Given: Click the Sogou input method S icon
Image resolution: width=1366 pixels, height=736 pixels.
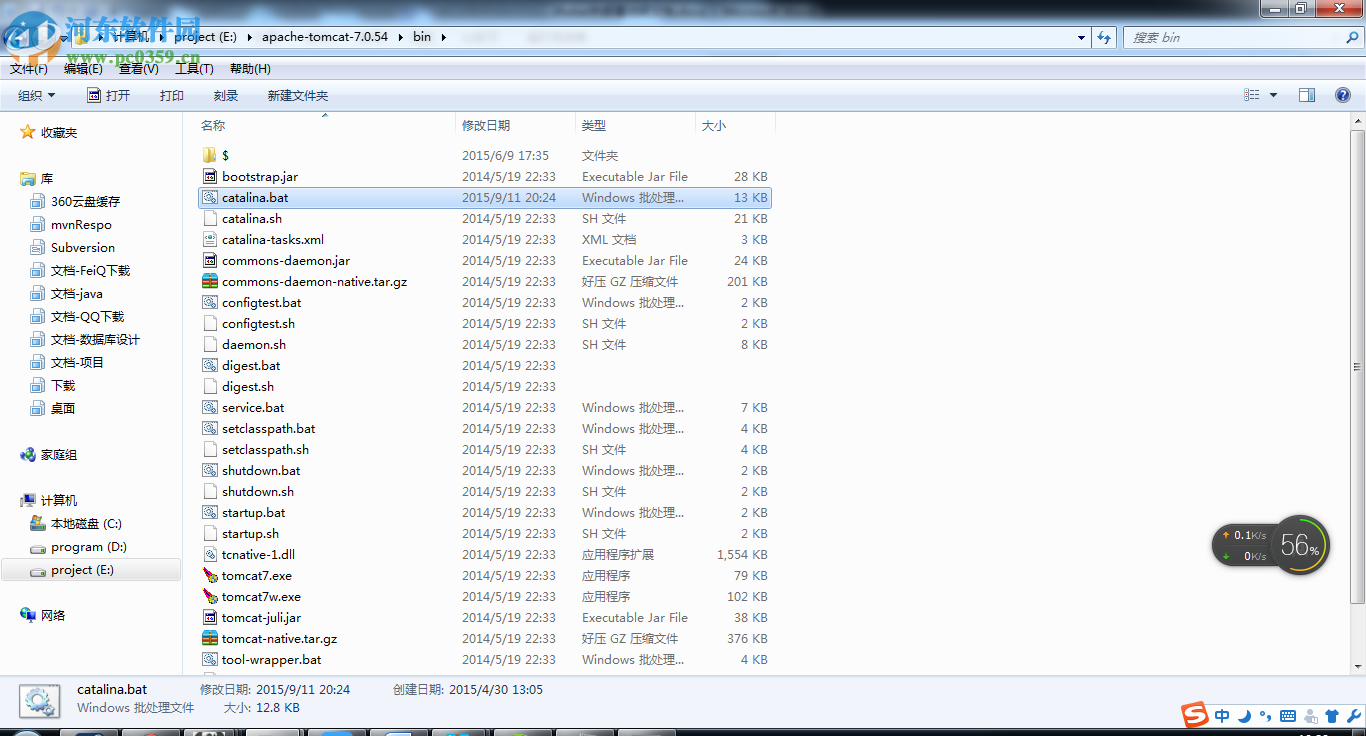Looking at the screenshot, I should coord(1195,715).
